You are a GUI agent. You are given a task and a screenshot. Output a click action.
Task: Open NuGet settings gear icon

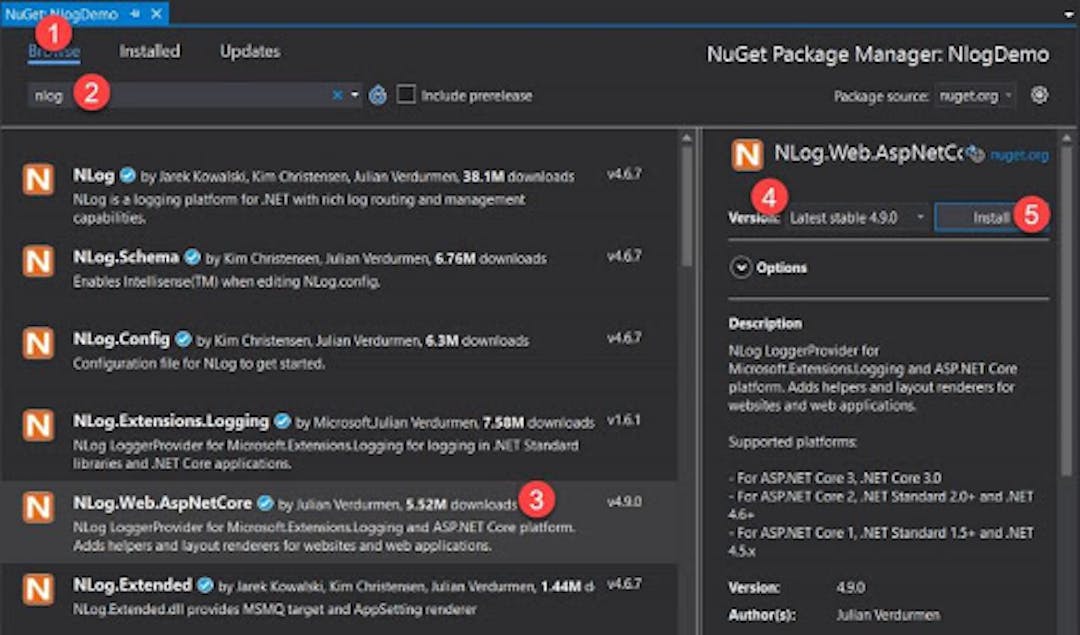[x=1039, y=95]
